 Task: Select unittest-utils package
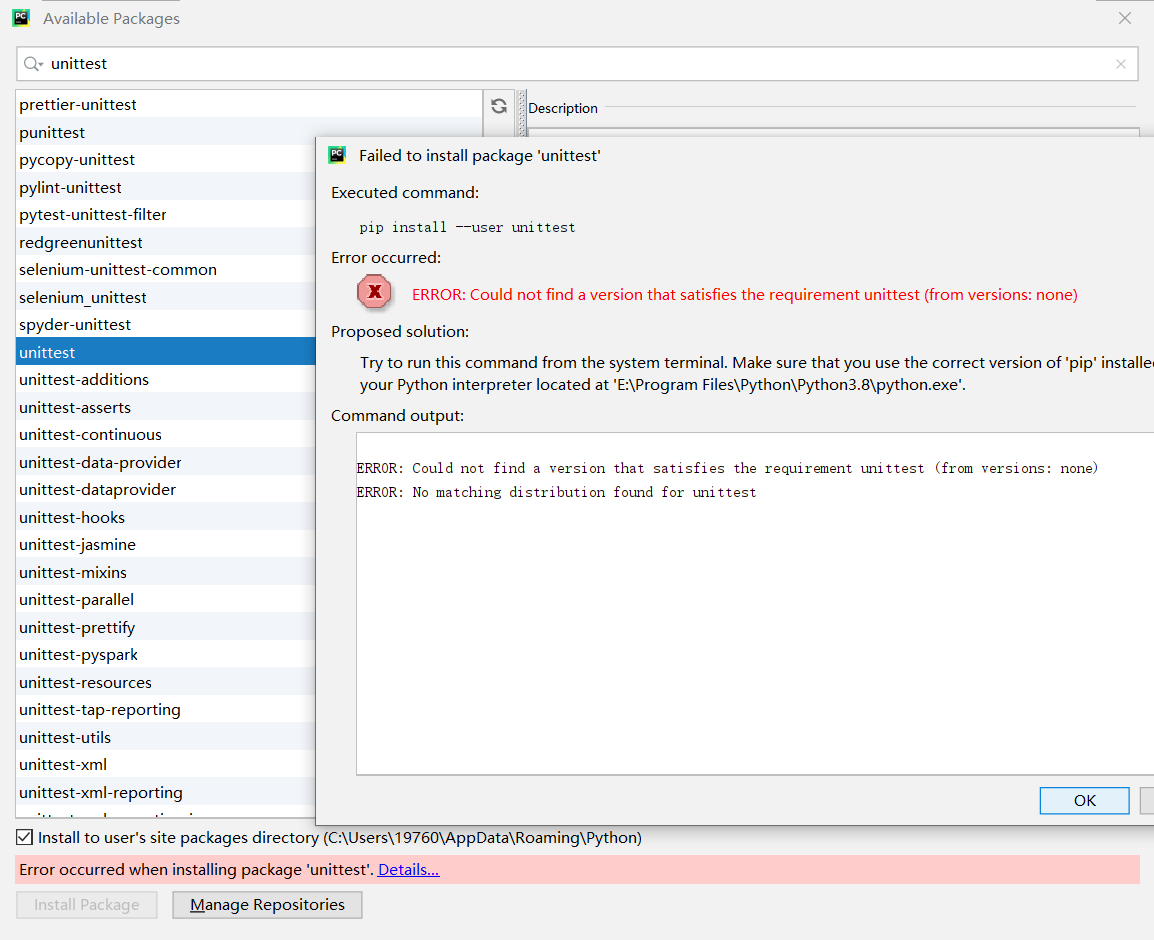pyautogui.click(x=166, y=737)
